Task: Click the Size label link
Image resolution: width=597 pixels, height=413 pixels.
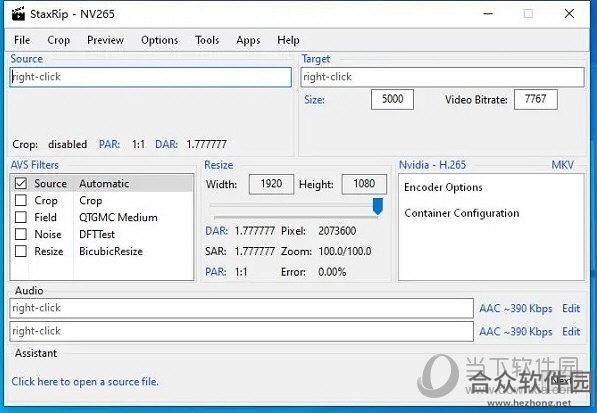Action: [x=314, y=100]
